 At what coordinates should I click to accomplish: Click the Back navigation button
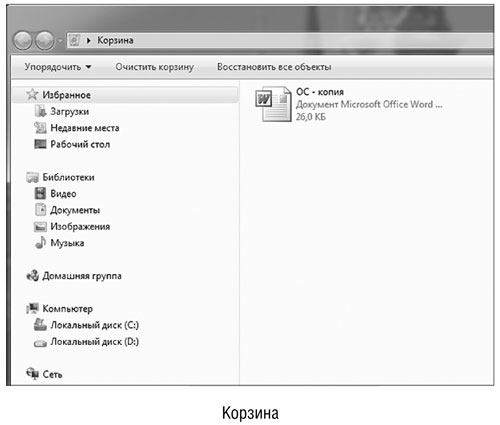coord(23,41)
